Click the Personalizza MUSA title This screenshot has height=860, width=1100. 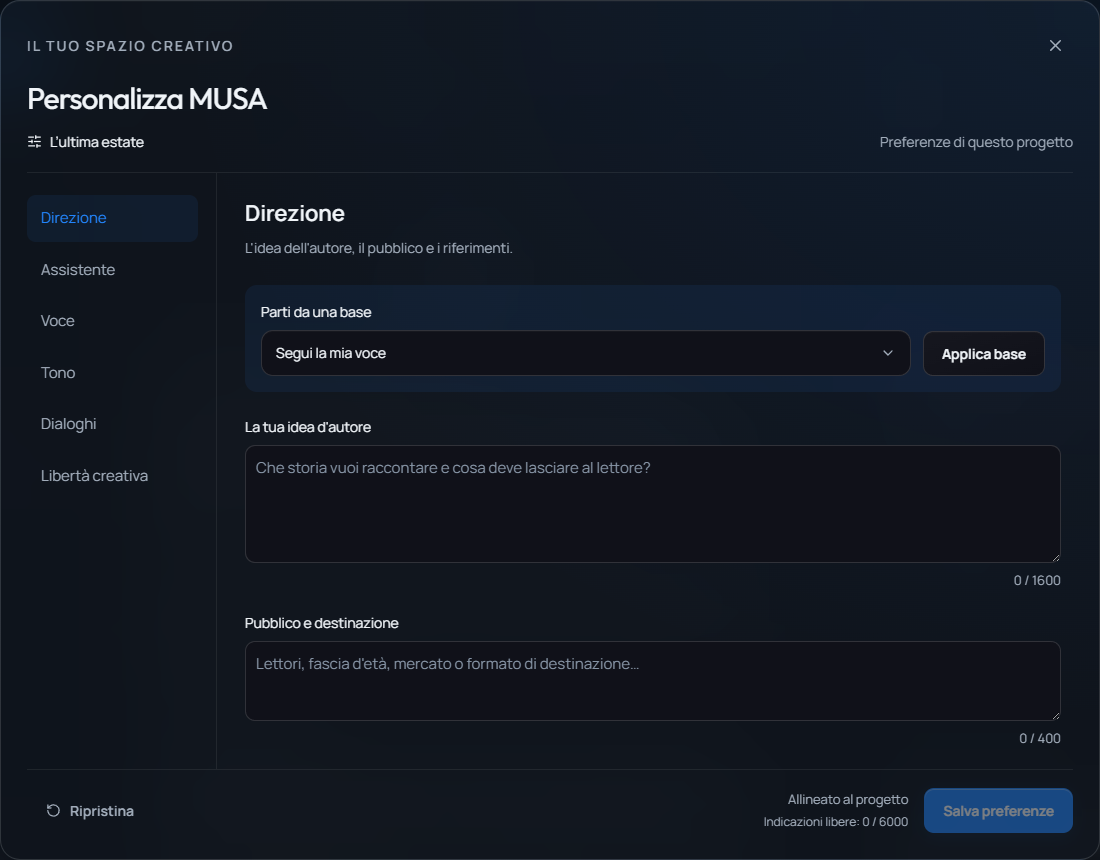click(147, 99)
